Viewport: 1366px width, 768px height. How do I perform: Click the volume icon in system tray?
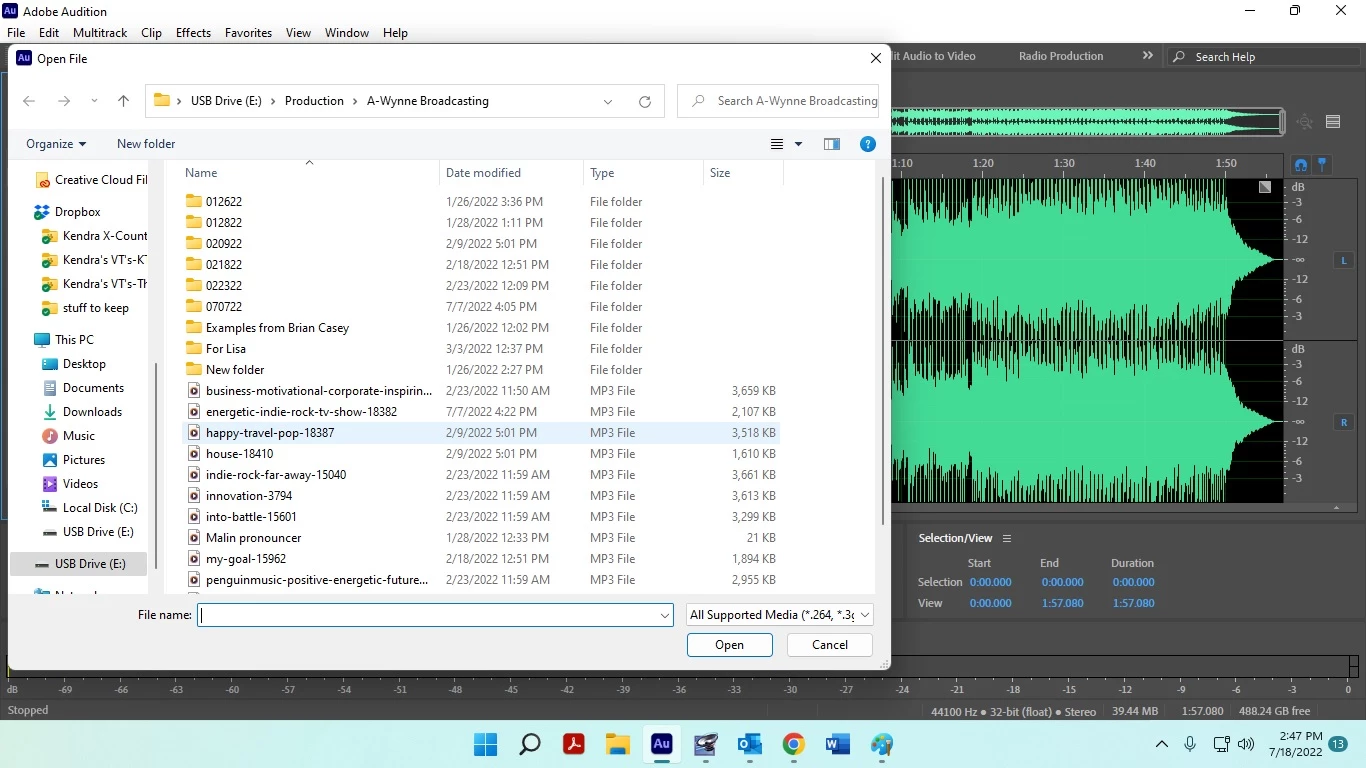1245,744
